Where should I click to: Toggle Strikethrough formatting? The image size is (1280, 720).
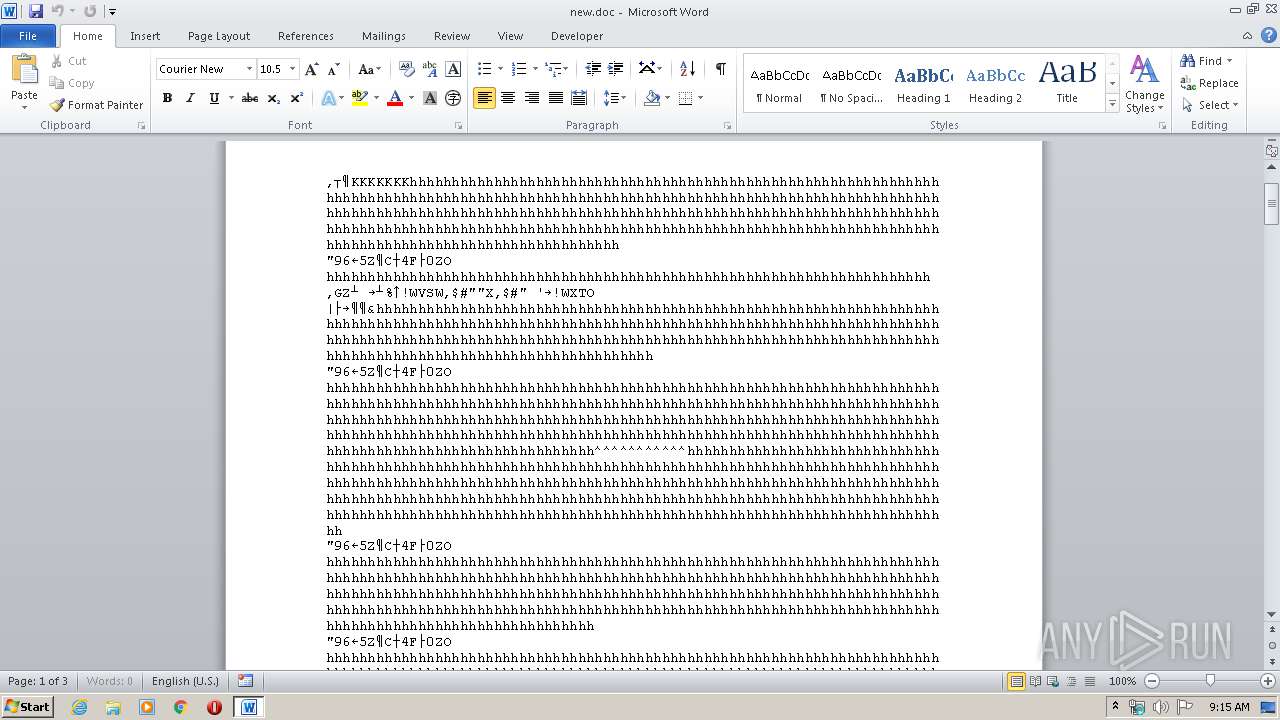250,98
